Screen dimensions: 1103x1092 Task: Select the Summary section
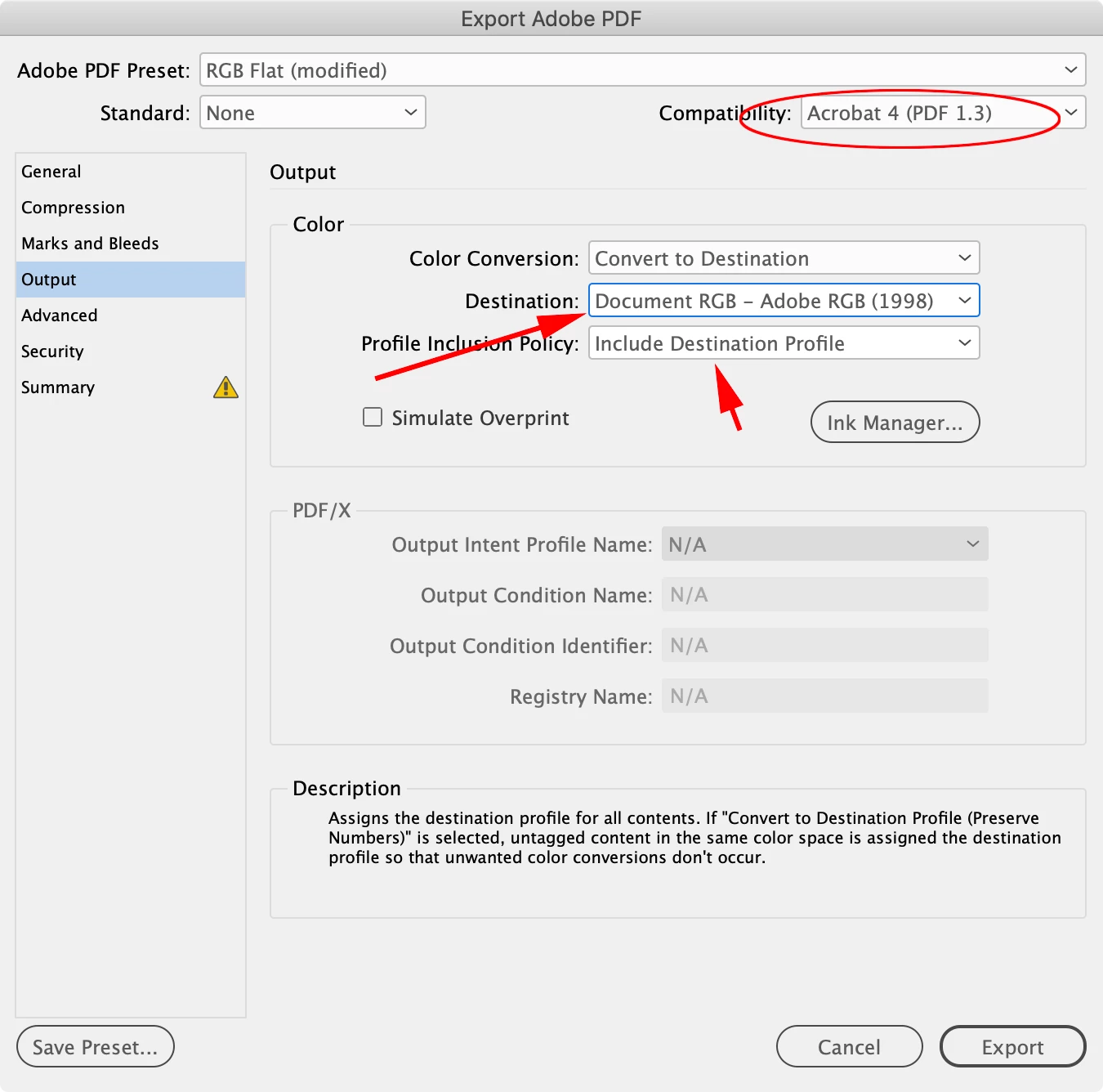[x=131, y=387]
